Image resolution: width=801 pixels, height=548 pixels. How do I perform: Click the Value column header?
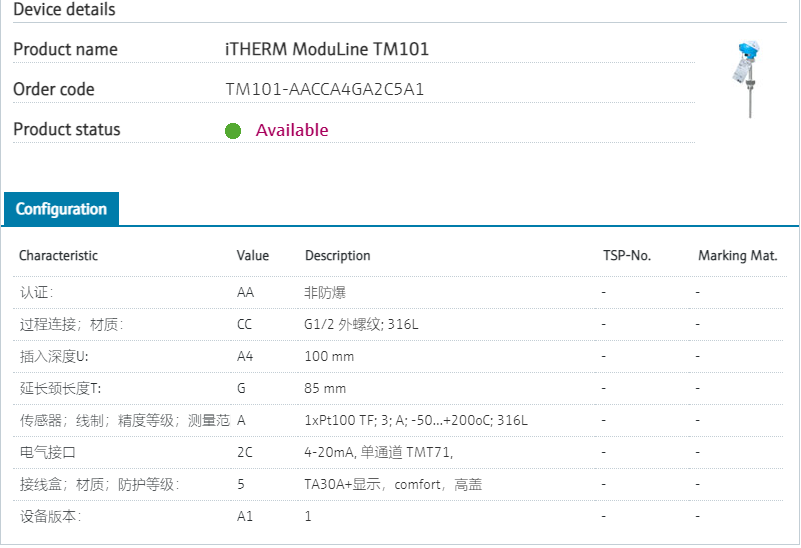pyautogui.click(x=253, y=255)
